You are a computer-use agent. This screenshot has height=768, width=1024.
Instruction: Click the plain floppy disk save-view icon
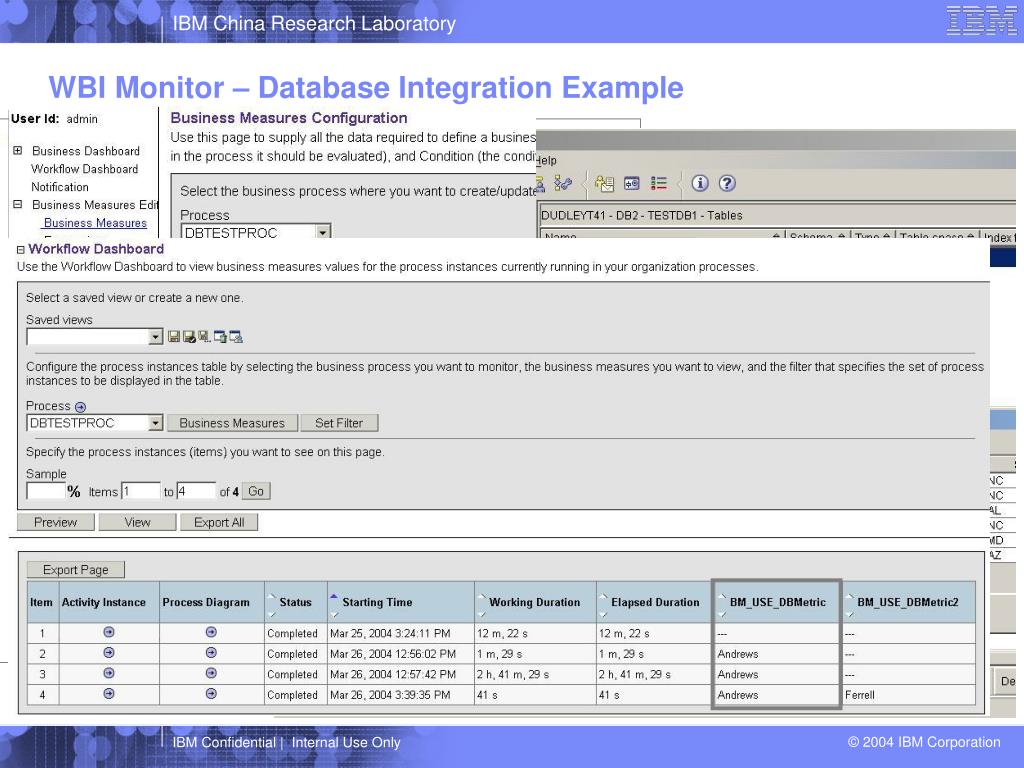174,336
